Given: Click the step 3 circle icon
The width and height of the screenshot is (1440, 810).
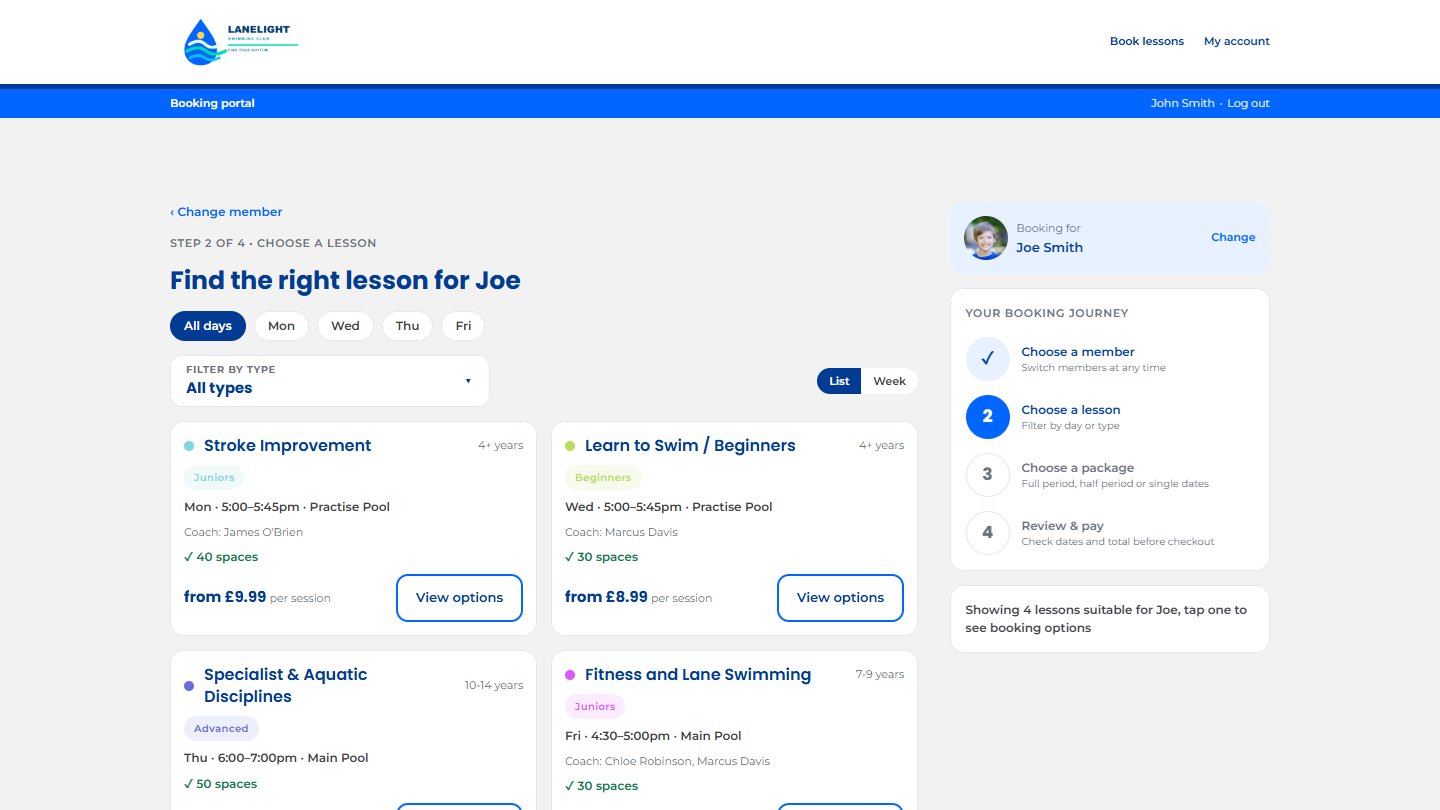Looking at the screenshot, I should coord(988,475).
